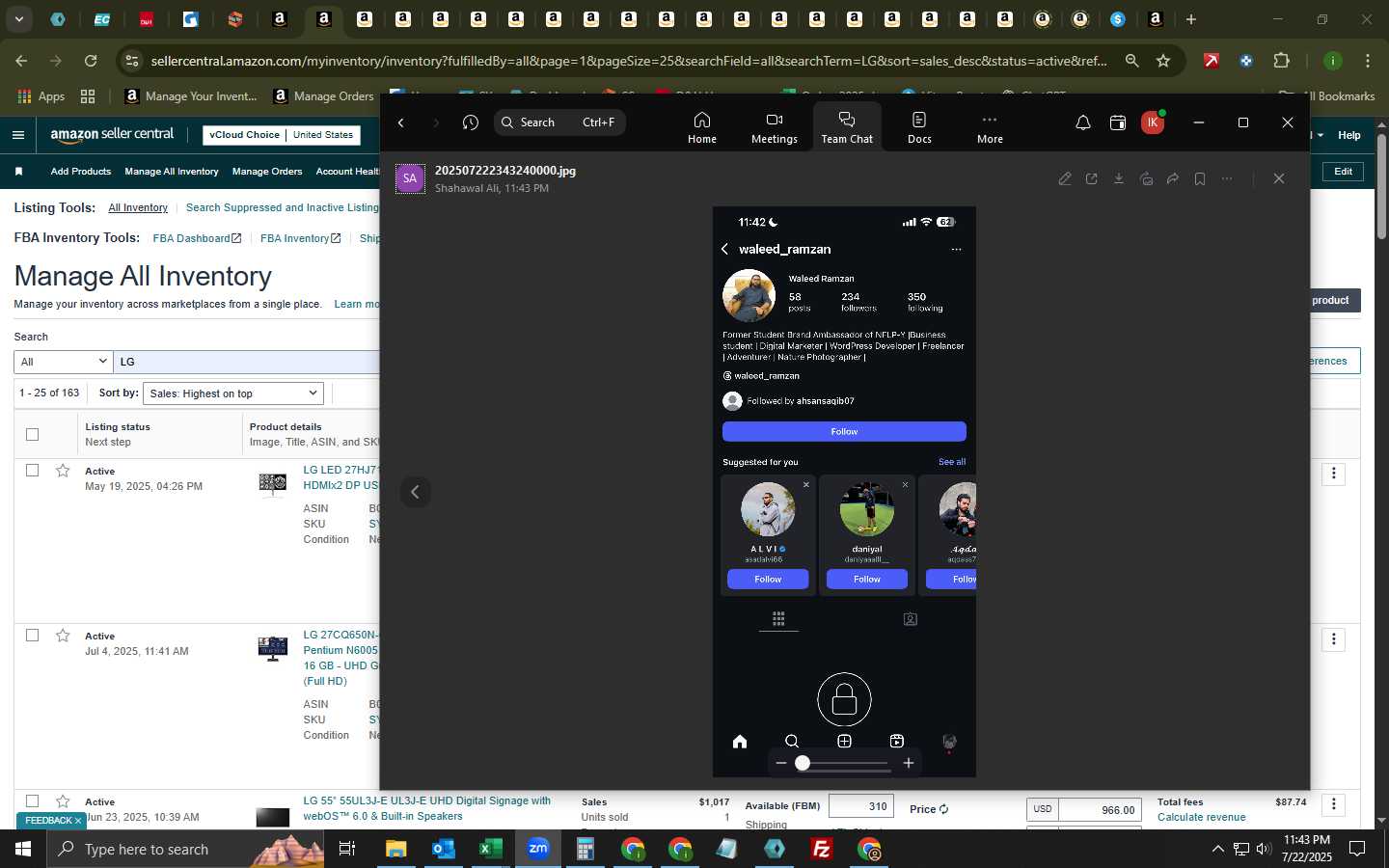Open the More menu in Zoom

[x=990, y=127]
